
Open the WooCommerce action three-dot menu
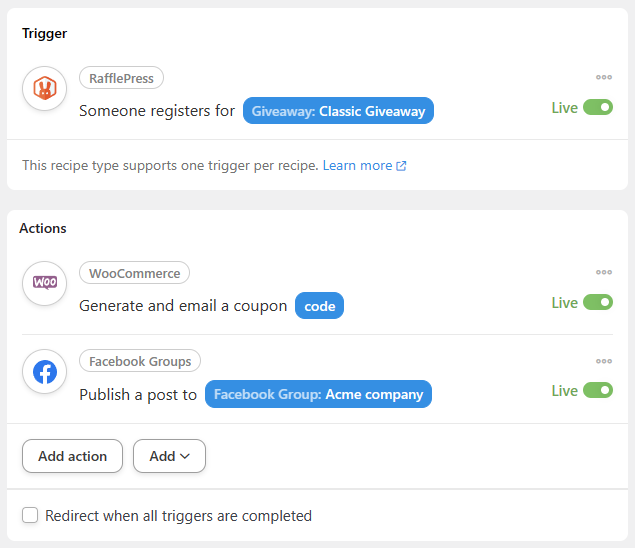coord(604,272)
